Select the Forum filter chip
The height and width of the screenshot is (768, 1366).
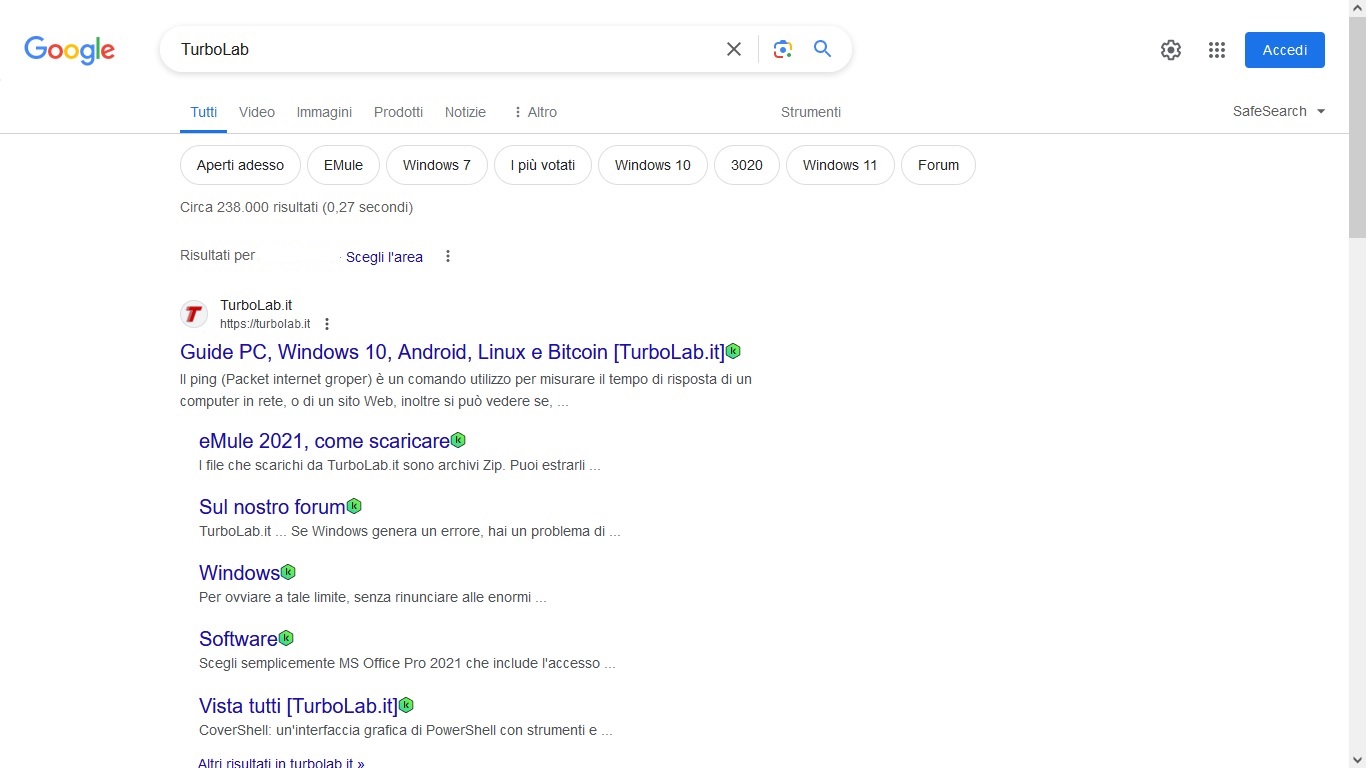[x=938, y=165]
